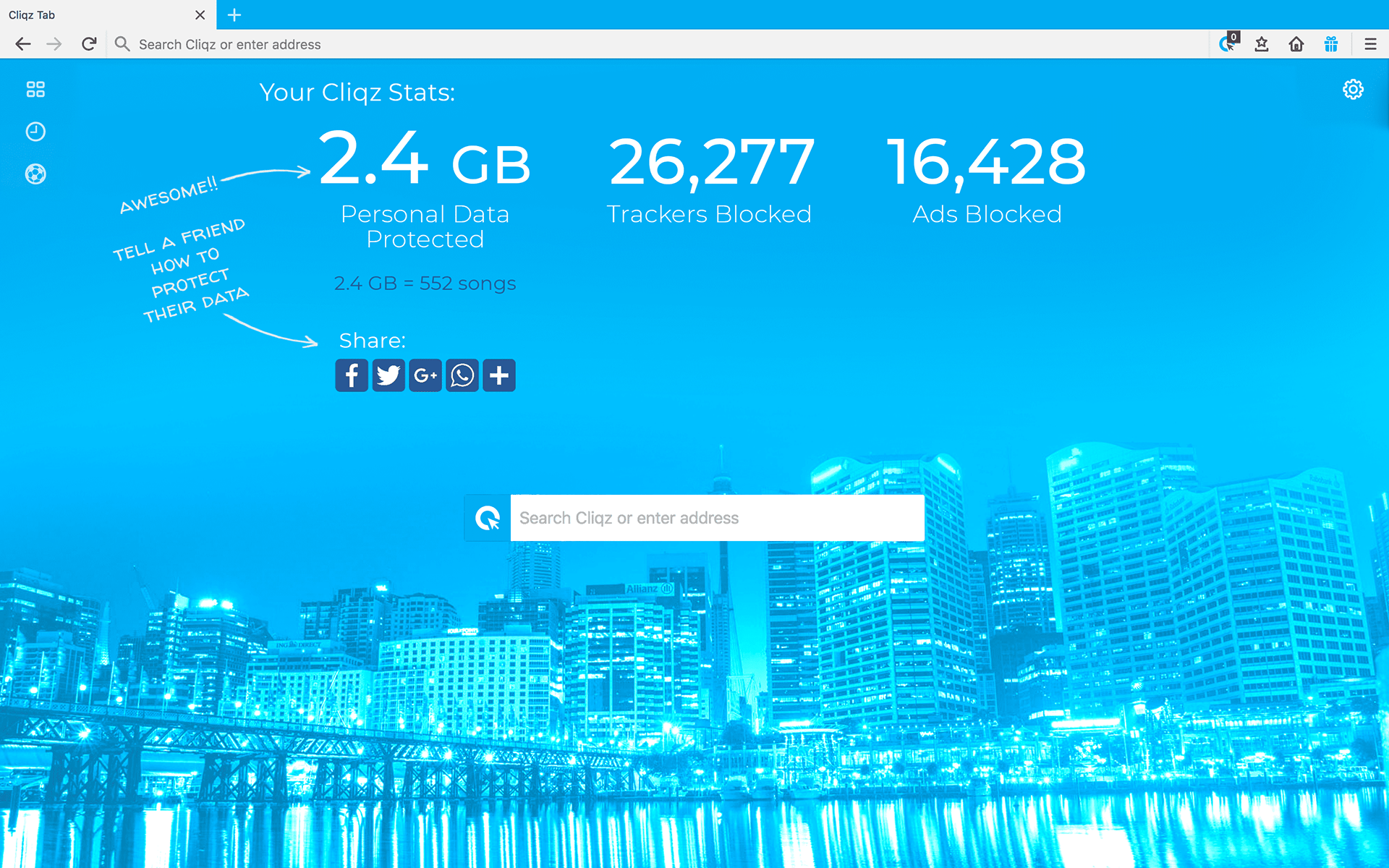1389x868 pixels.
Task: Select the Cliqz Tab tab
Action: 94,14
